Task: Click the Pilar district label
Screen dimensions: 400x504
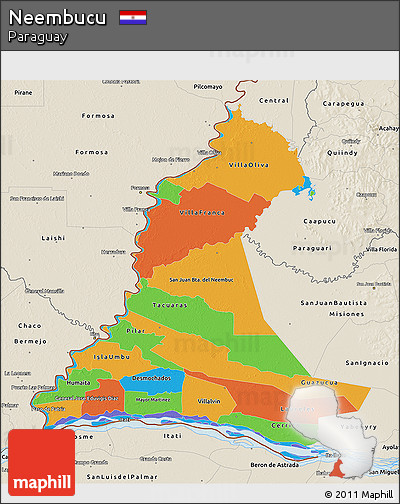Action: (136, 331)
